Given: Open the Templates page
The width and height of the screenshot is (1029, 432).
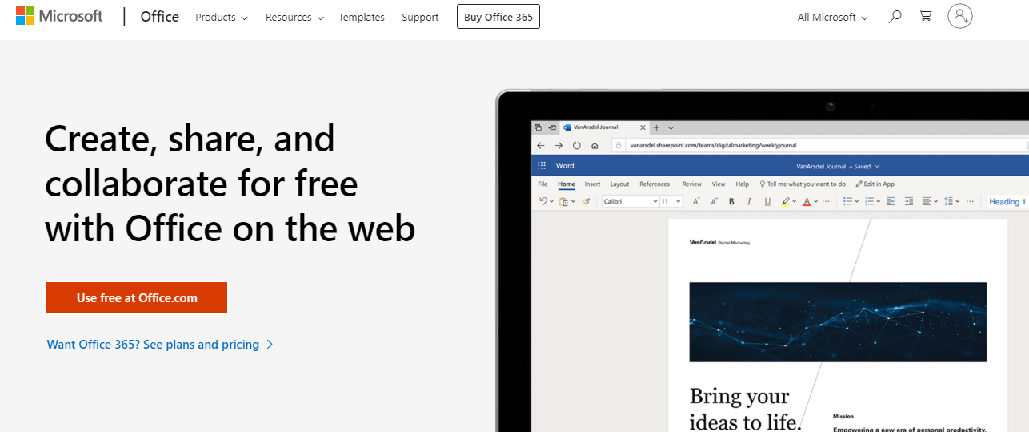Looking at the screenshot, I should tap(362, 18).
